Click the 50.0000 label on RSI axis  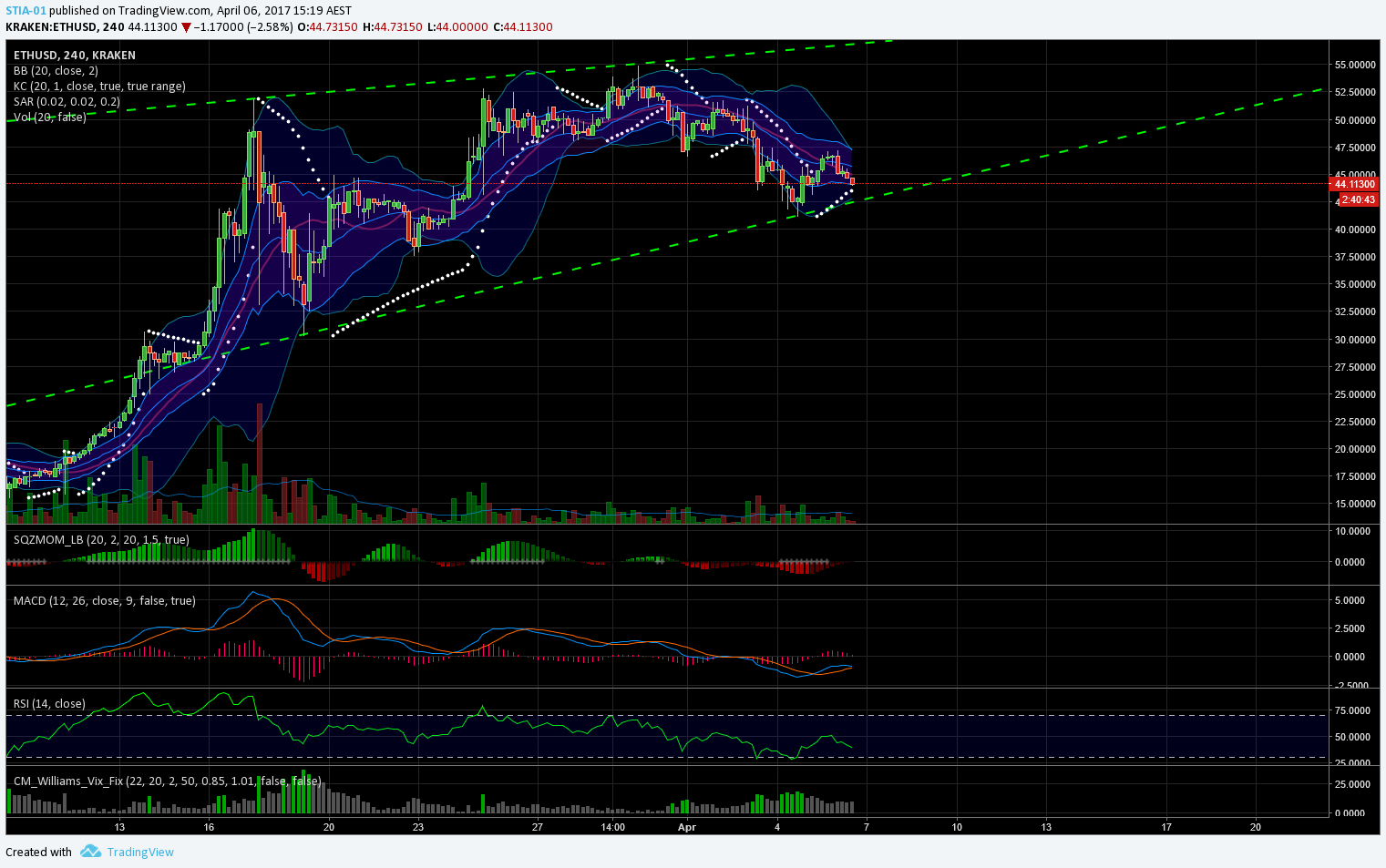click(x=1353, y=737)
